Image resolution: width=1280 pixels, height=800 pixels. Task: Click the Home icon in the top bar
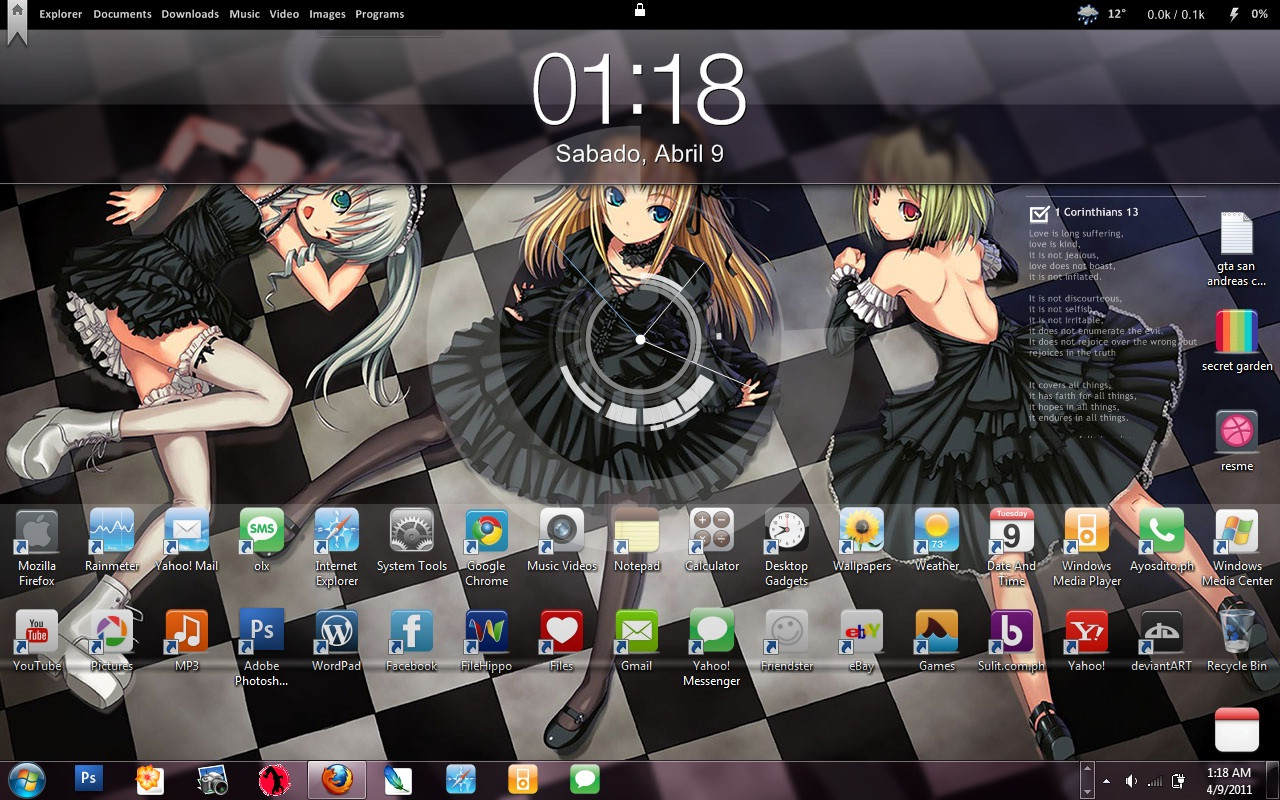point(17,12)
